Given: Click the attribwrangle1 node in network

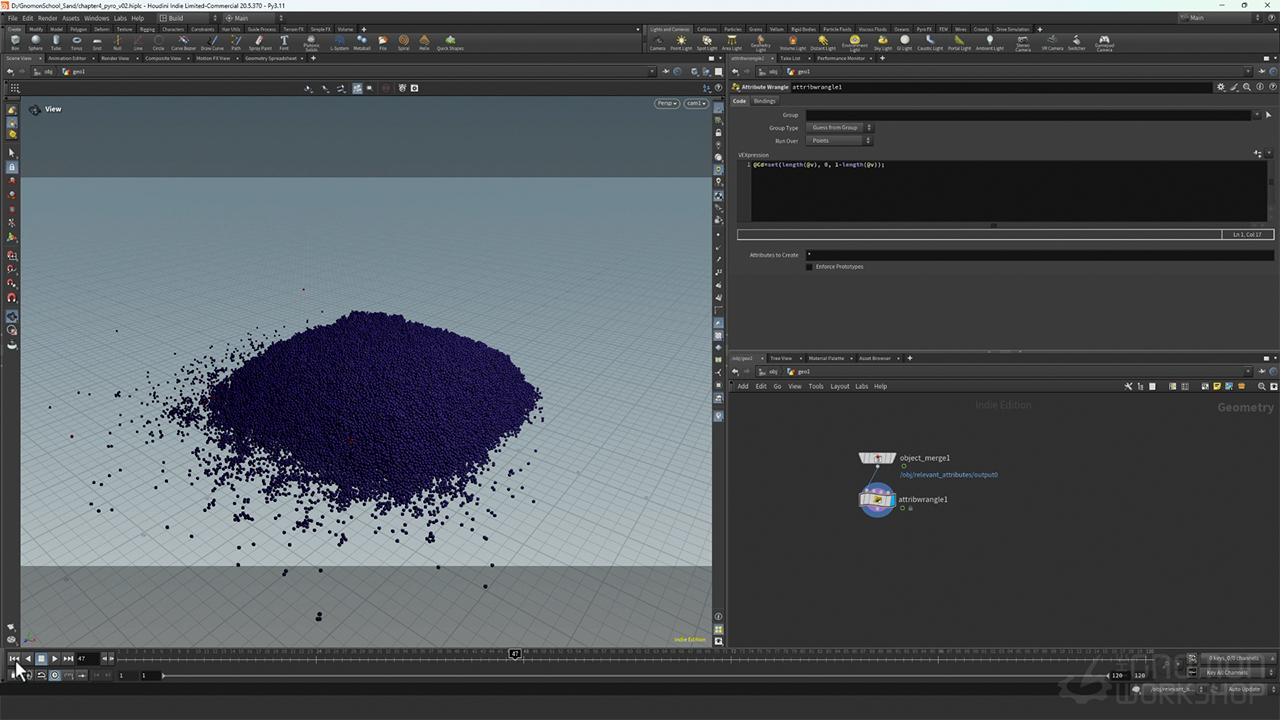Looking at the screenshot, I should click(877, 500).
